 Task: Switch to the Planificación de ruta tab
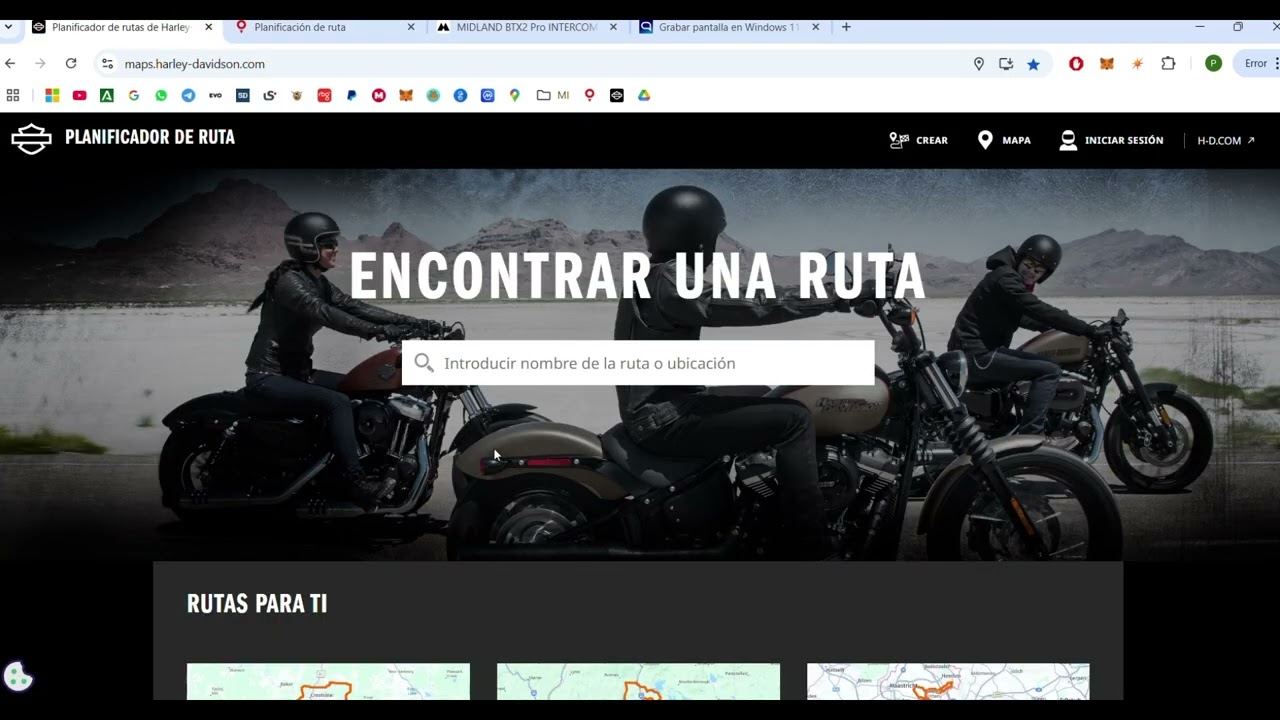[x=322, y=27]
